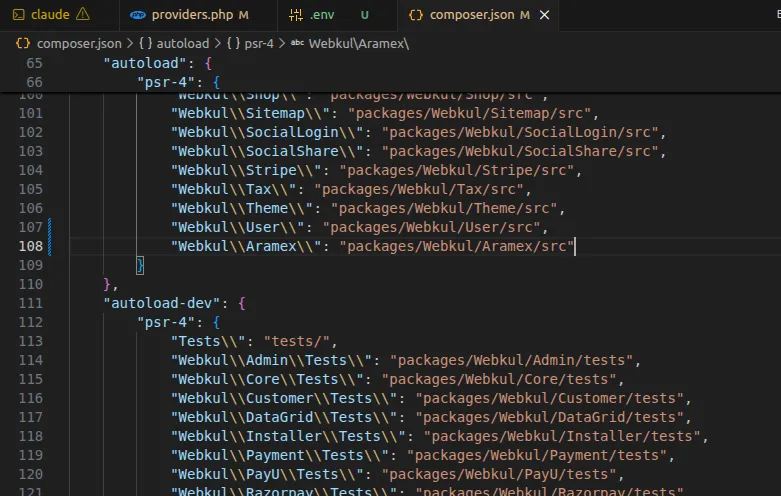
Task: Click the "Webkul\\Tax\\" key
Action: pyautogui.click(x=234, y=189)
